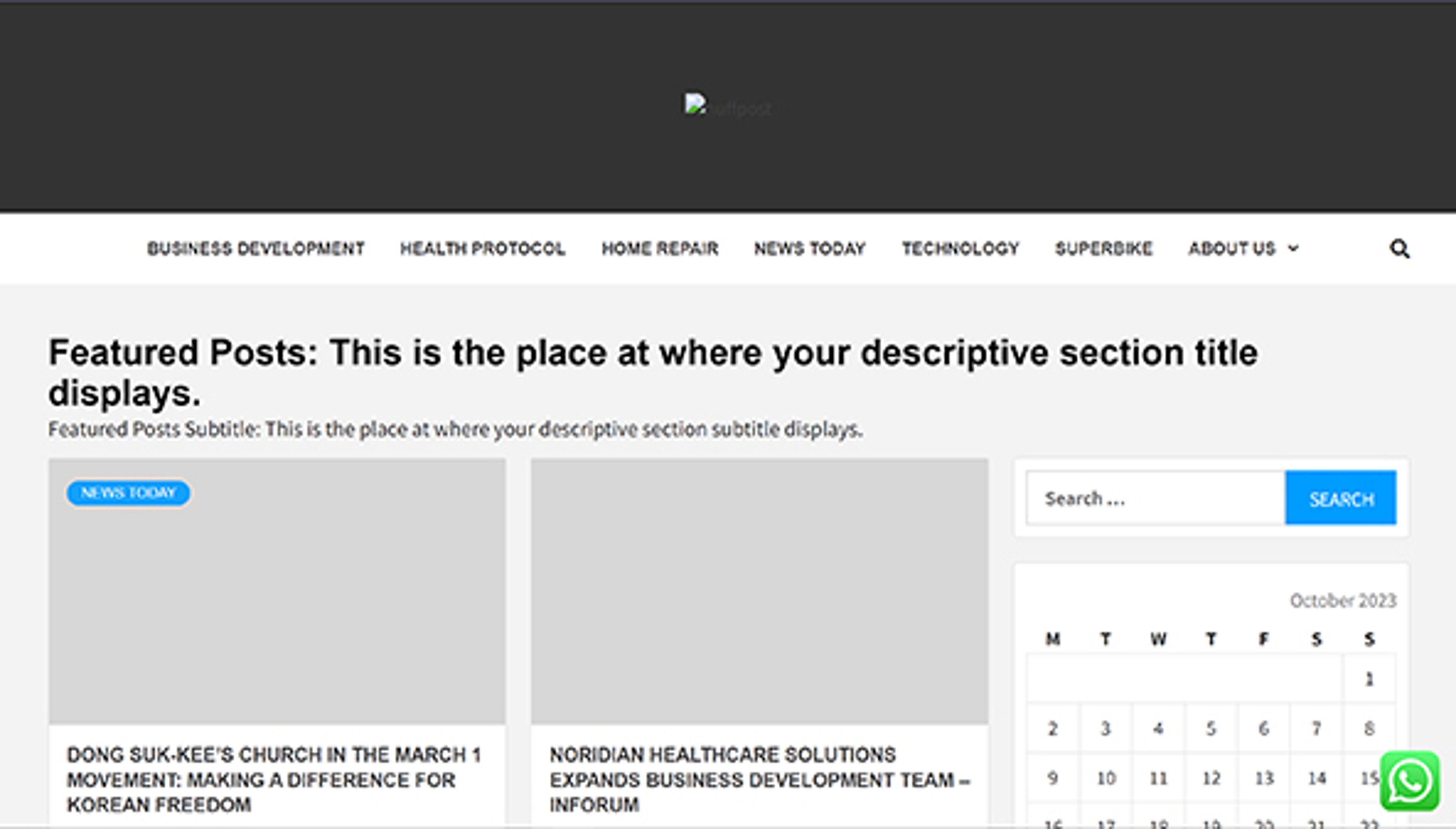Viewport: 1456px width, 829px height.
Task: Navigate to News Today in navigation
Action: tap(810, 249)
